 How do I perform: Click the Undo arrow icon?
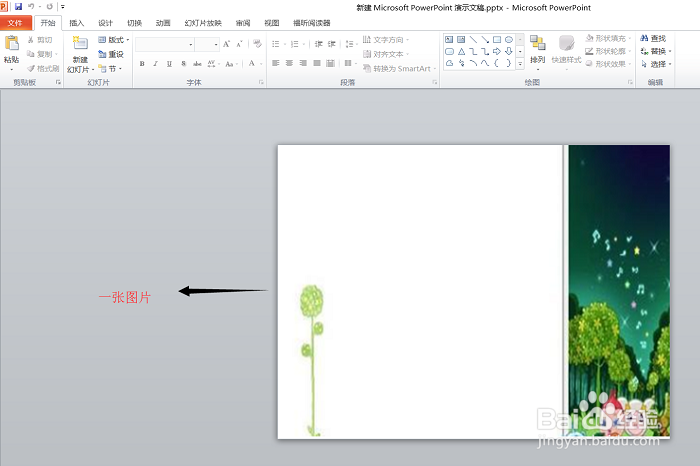point(31,7)
